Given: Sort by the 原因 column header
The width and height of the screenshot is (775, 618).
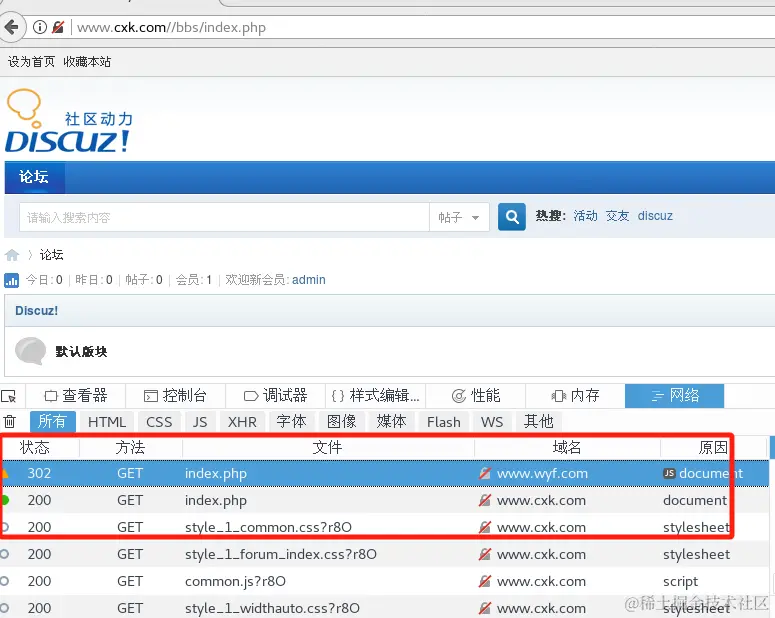Looking at the screenshot, I should click(713, 447).
